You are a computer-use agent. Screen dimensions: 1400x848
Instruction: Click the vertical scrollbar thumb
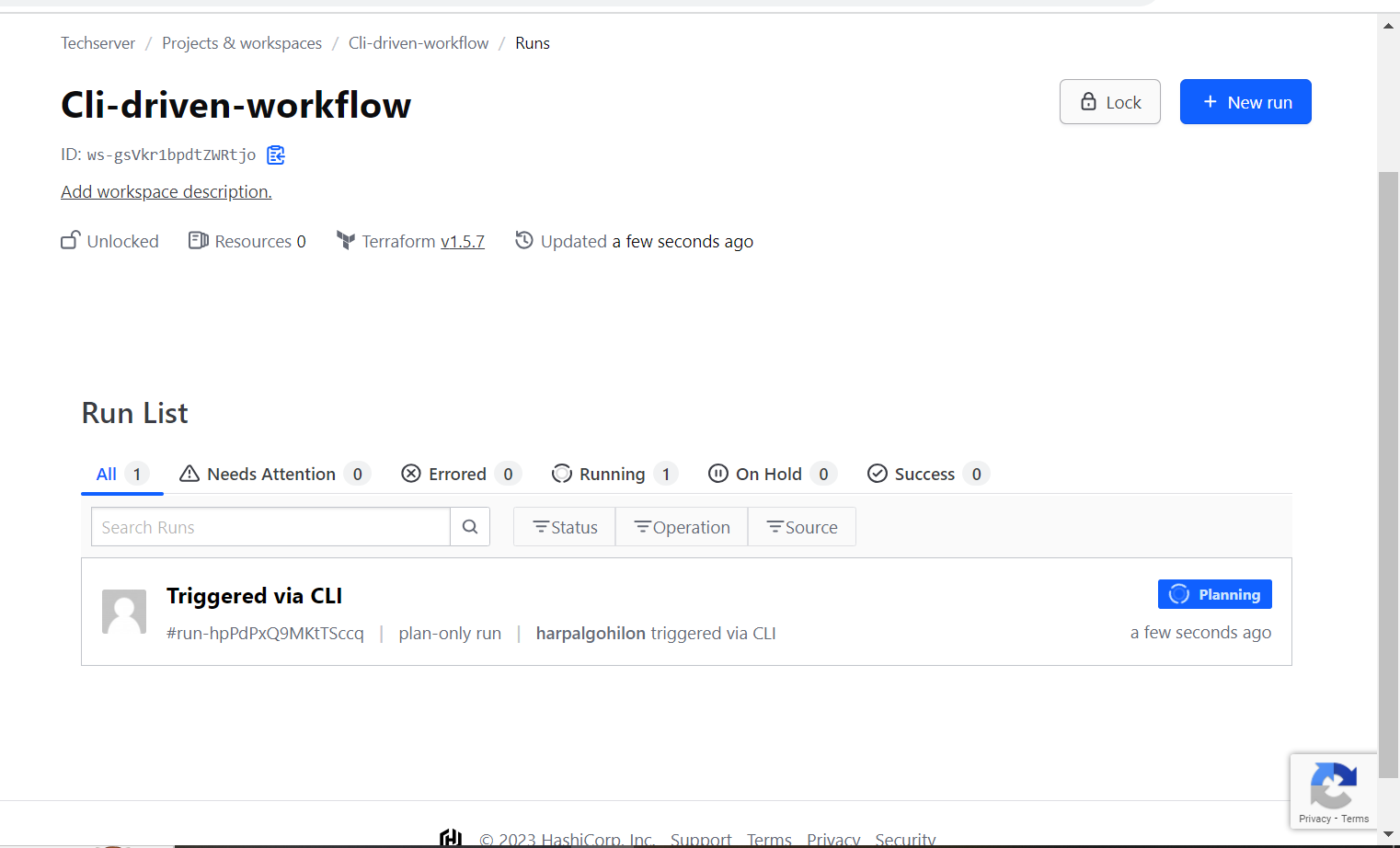[1388, 475]
